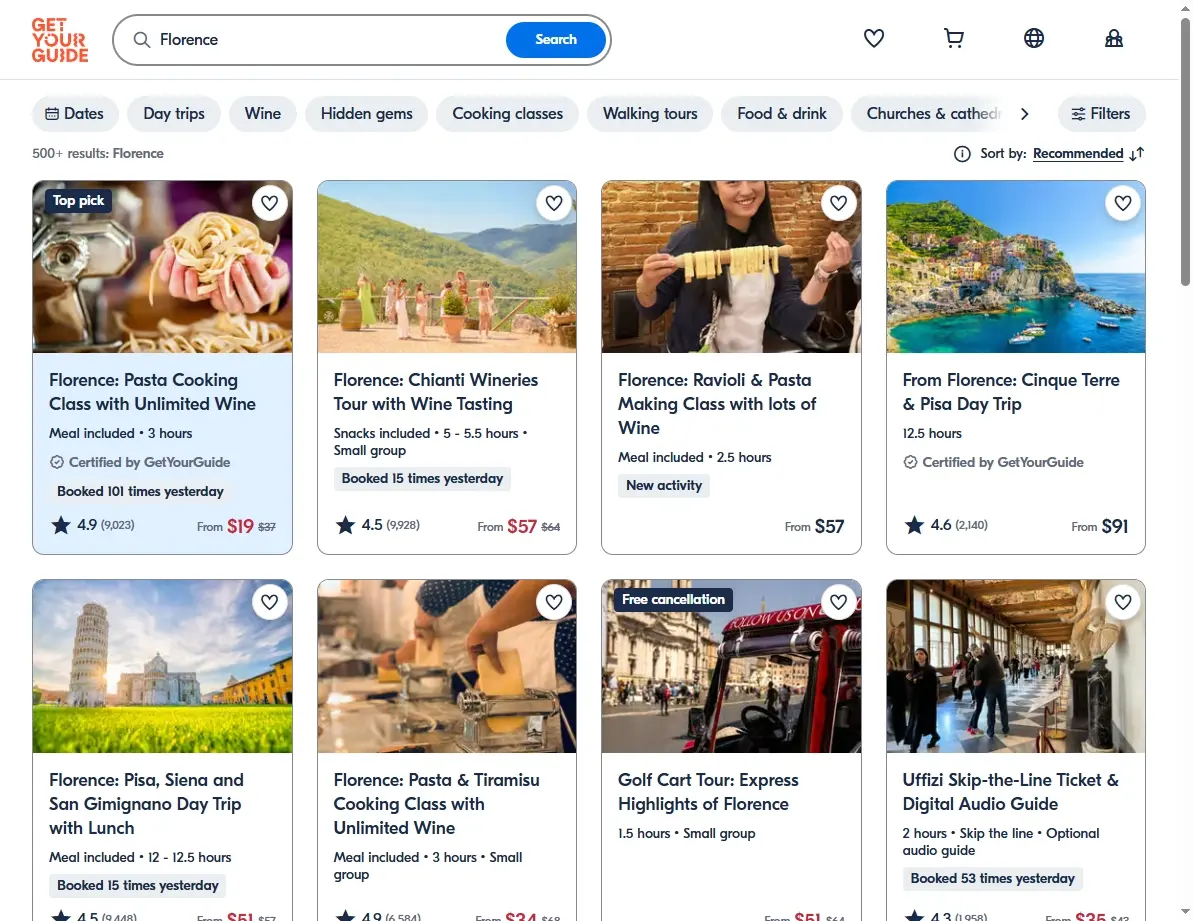Click the From $91 price
Viewport: 1193px width, 921px height.
(1099, 526)
